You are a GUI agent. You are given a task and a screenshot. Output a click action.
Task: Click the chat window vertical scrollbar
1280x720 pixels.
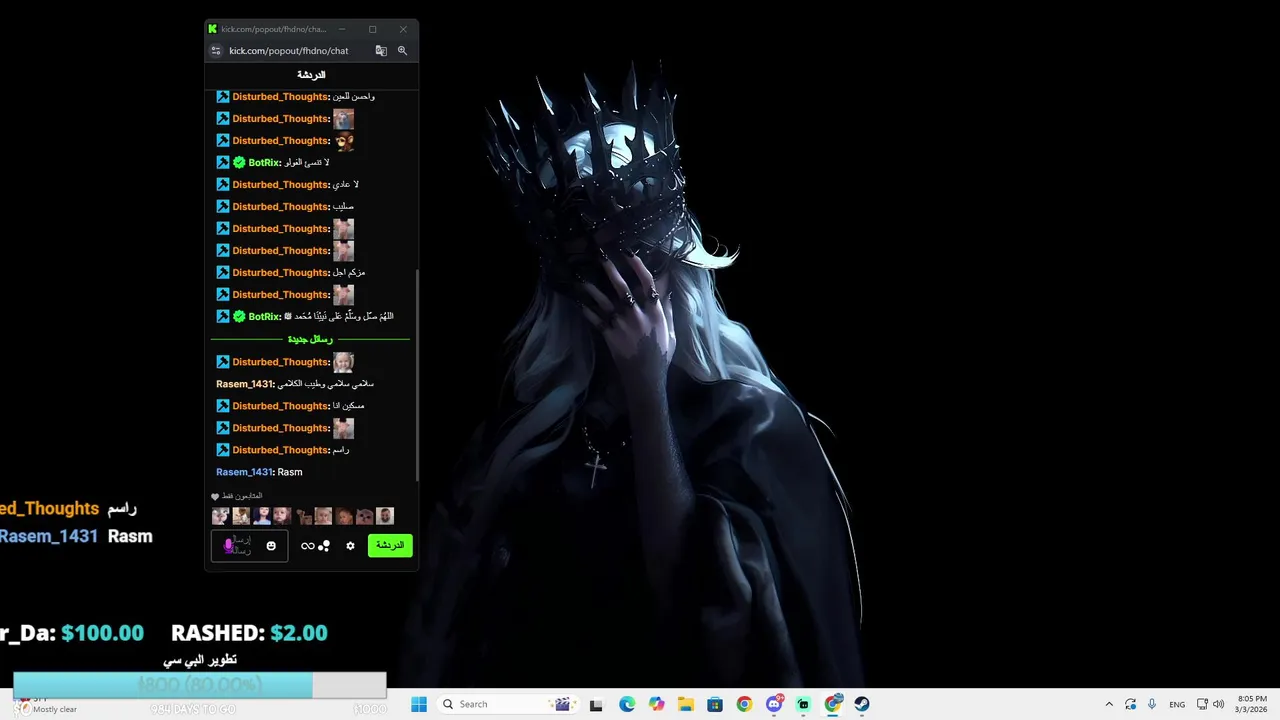416,375
